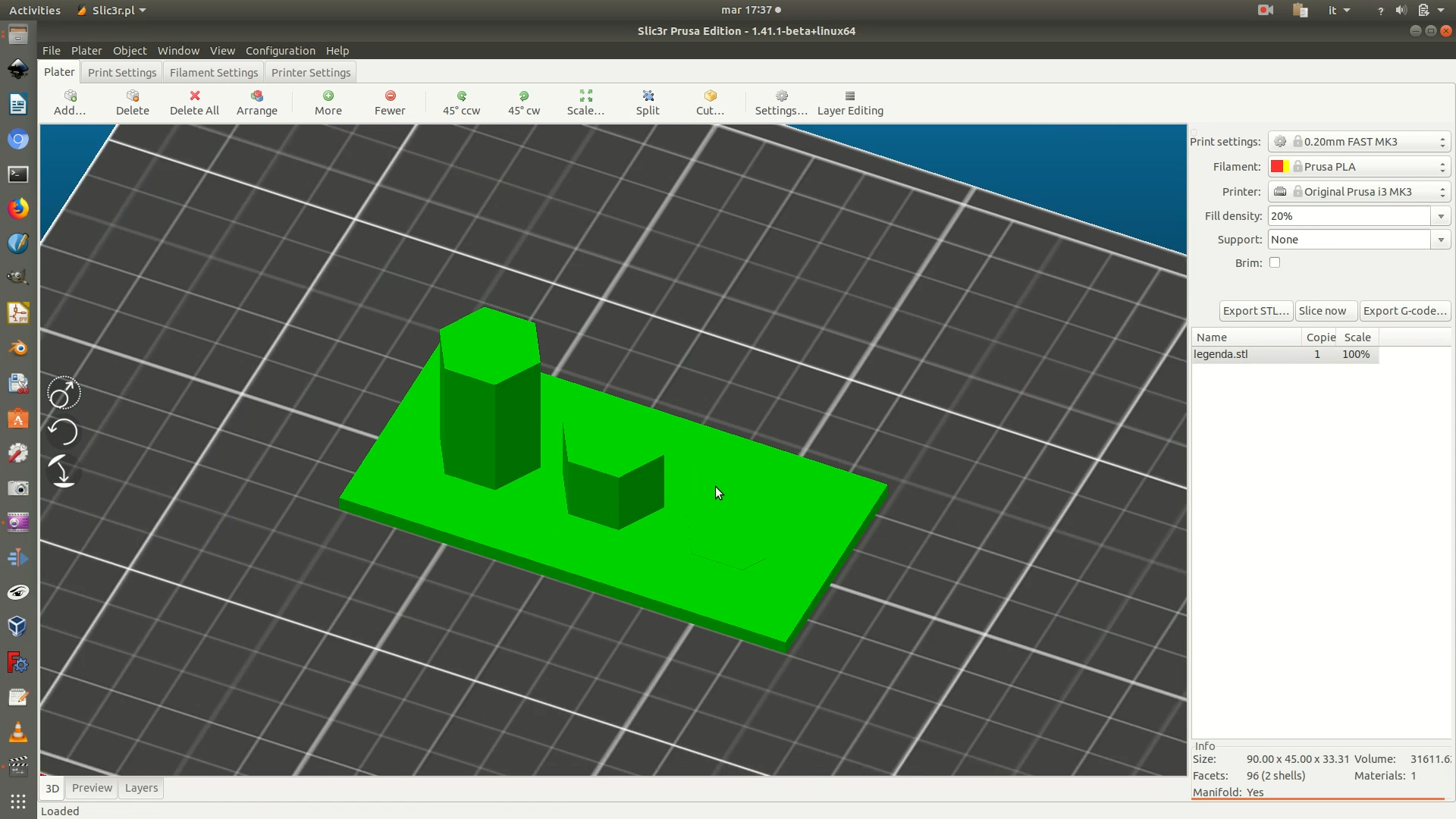This screenshot has height=819, width=1456.
Task: Select the legenda.stl row in object list
Action: pyautogui.click(x=1285, y=354)
